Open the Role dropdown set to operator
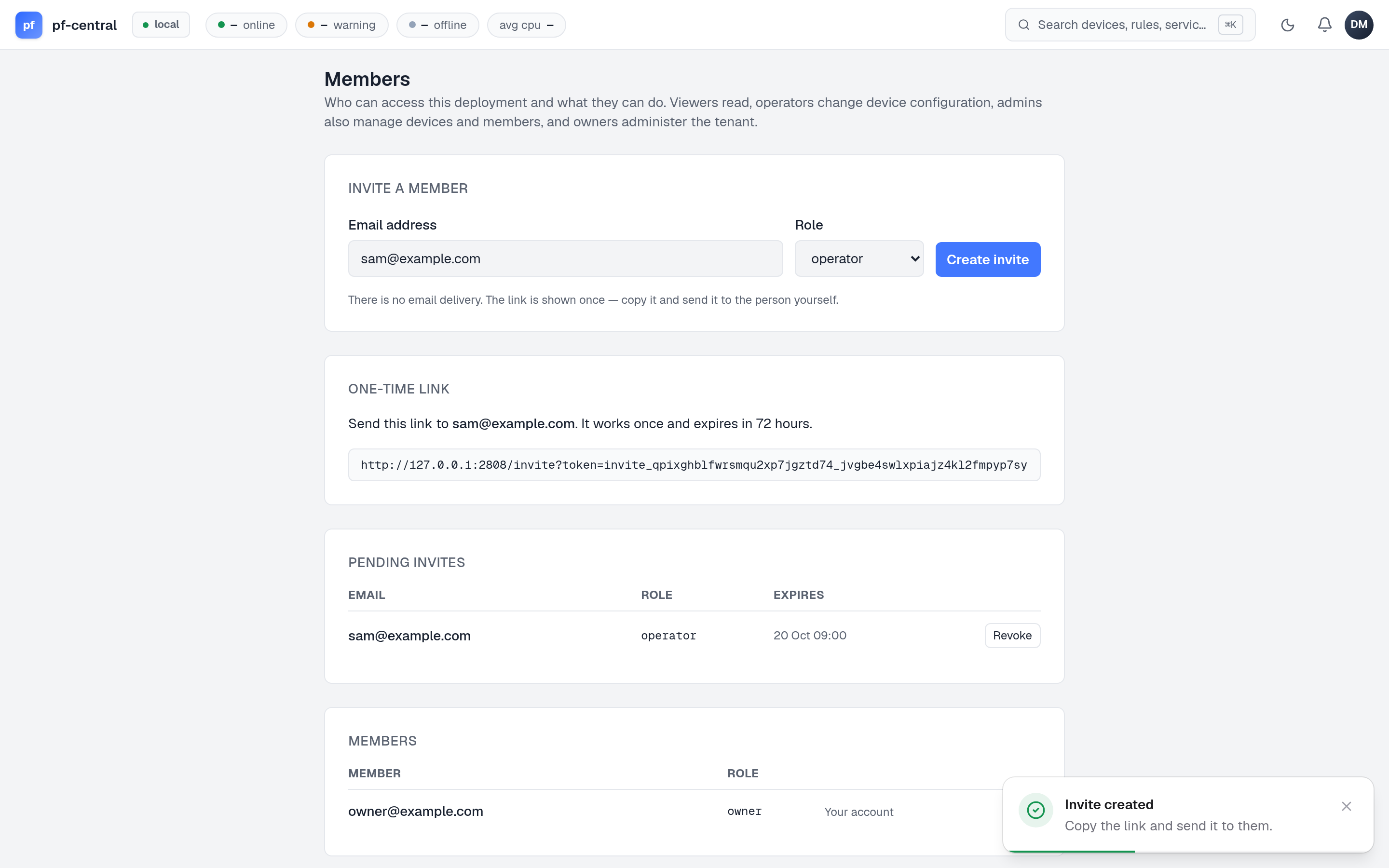 [858, 258]
